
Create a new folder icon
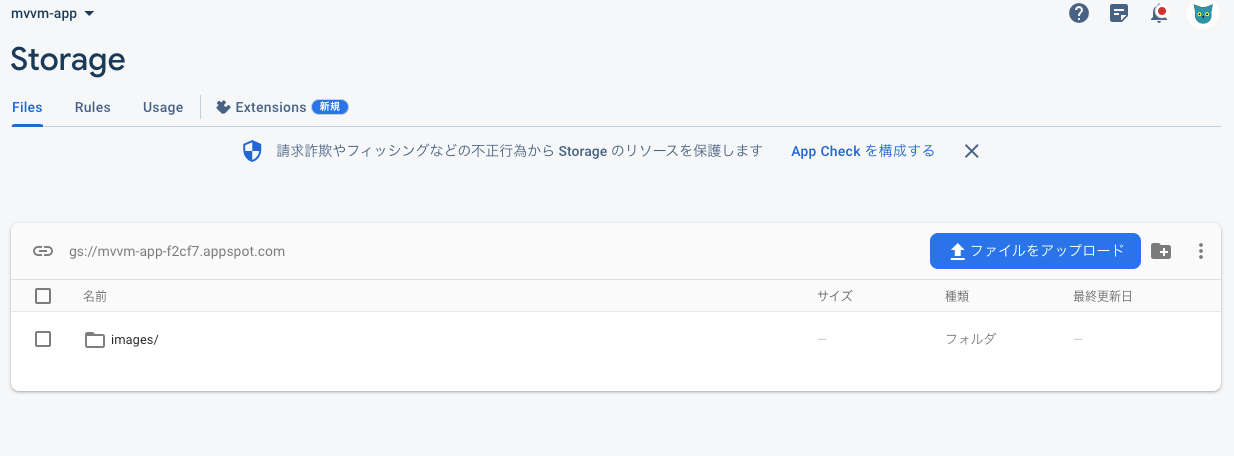pos(1161,251)
